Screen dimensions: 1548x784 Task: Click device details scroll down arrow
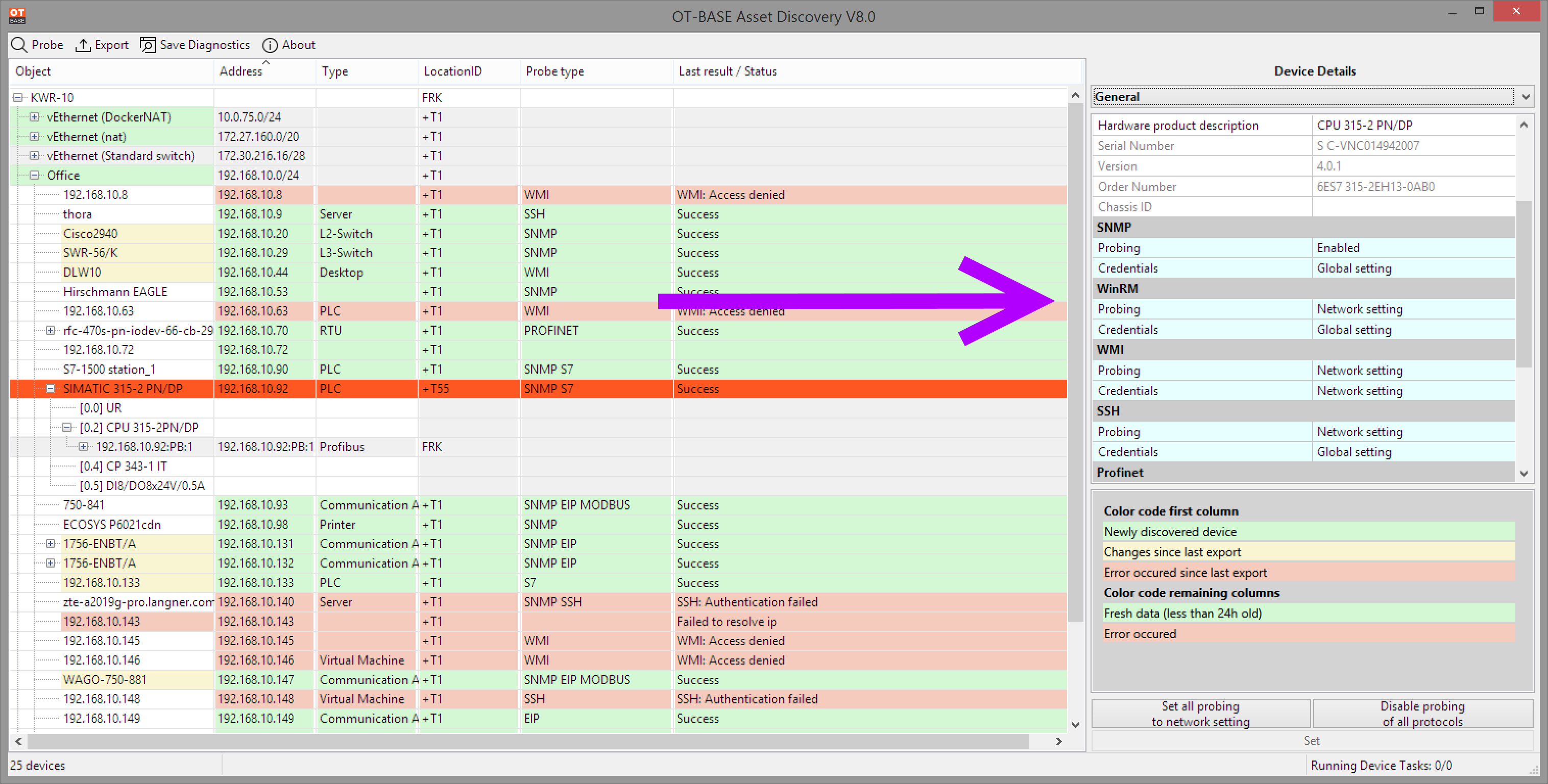pyautogui.click(x=1523, y=473)
